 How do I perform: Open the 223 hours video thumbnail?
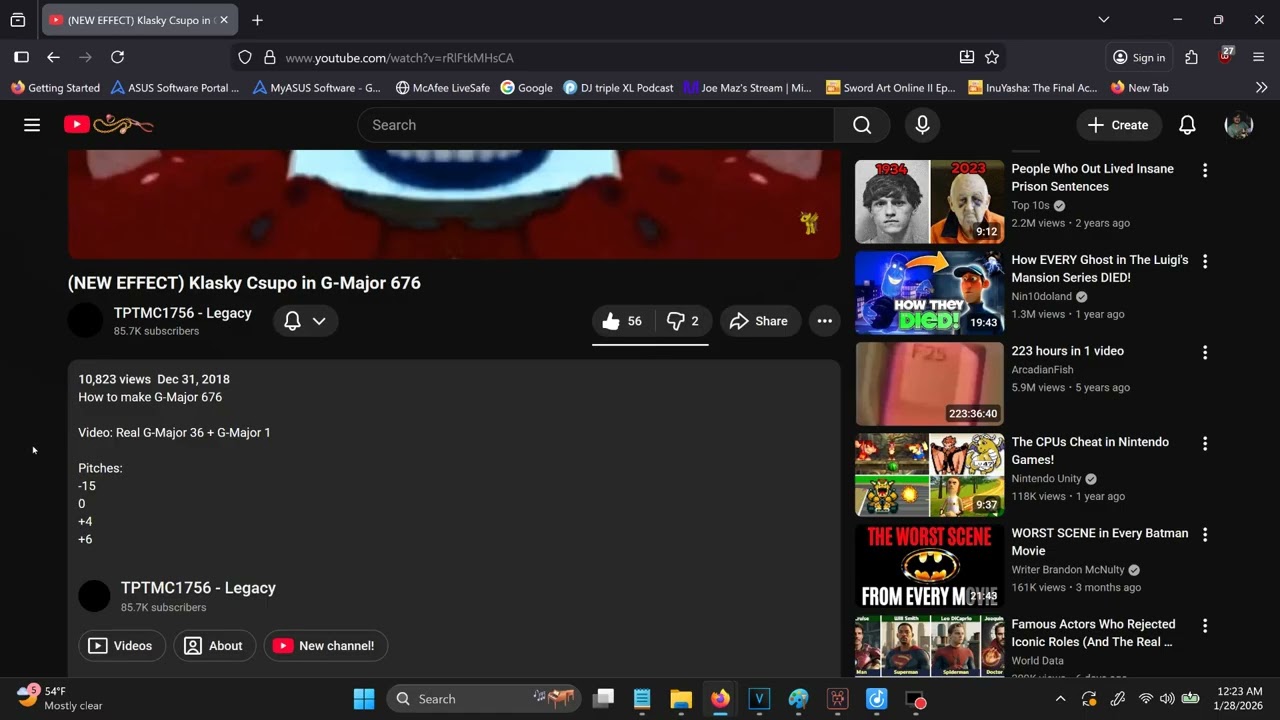pos(929,383)
